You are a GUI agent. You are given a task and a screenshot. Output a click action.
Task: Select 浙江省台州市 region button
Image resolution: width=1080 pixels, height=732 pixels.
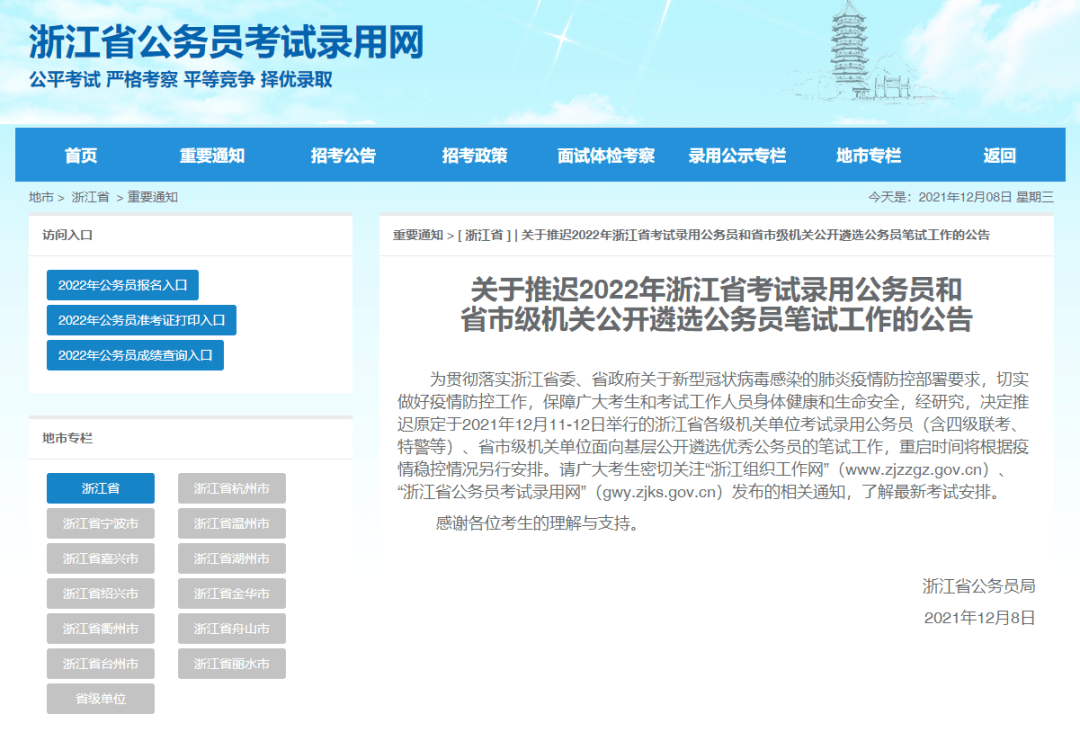pos(101,664)
